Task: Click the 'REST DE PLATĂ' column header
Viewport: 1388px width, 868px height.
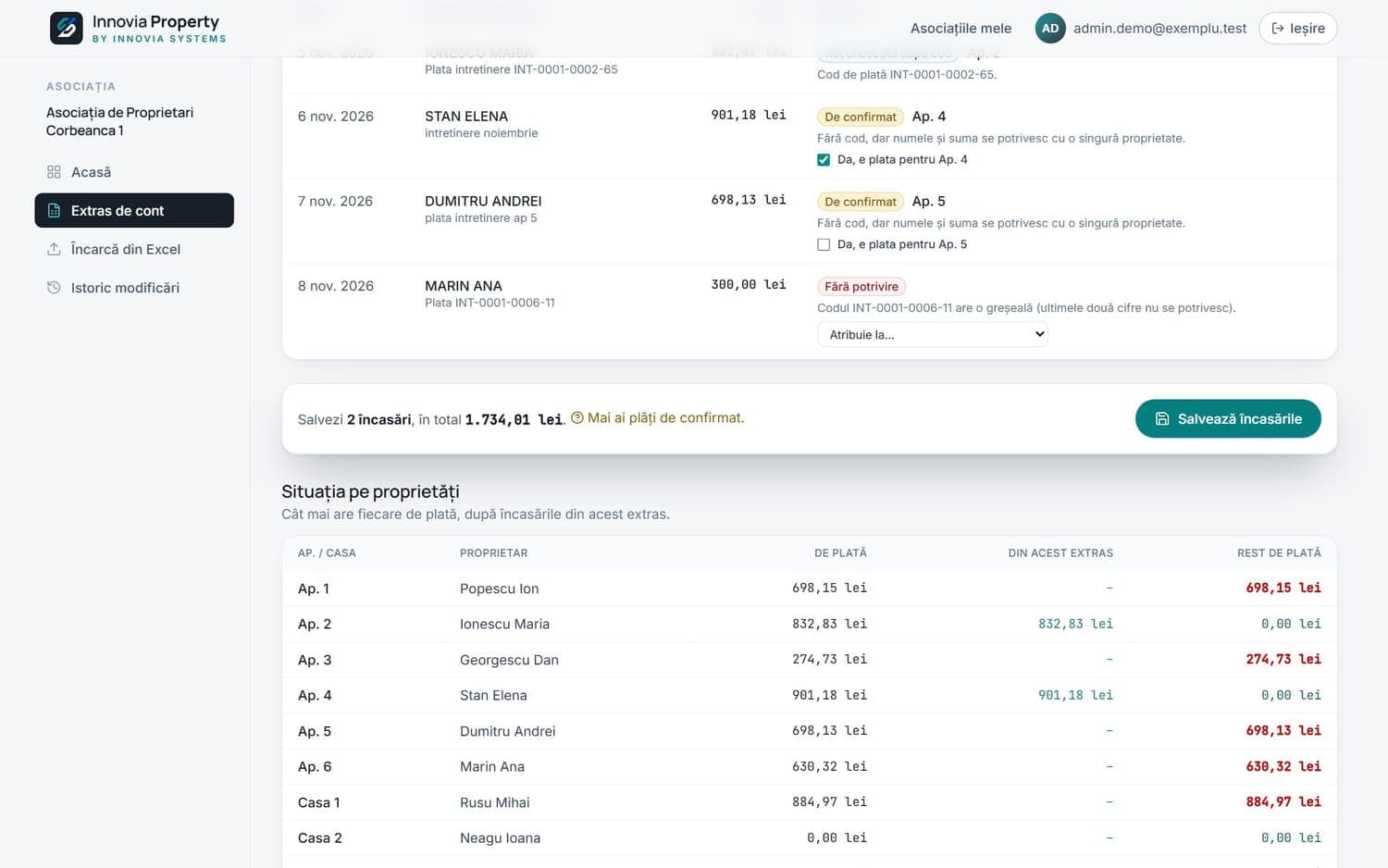Action: [x=1279, y=553]
